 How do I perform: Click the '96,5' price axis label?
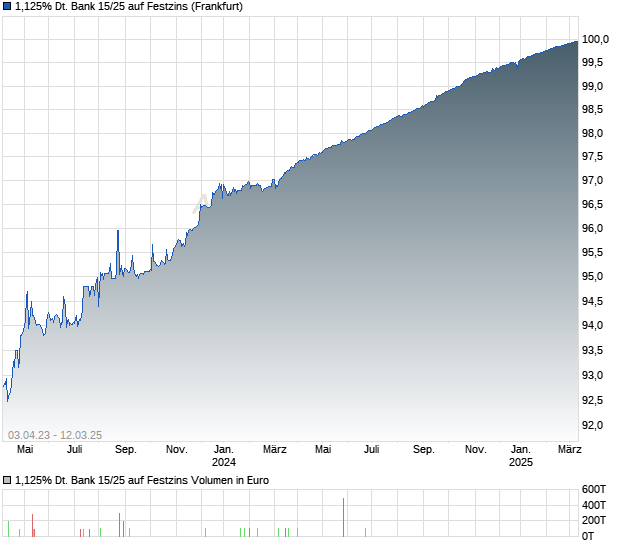tap(592, 204)
